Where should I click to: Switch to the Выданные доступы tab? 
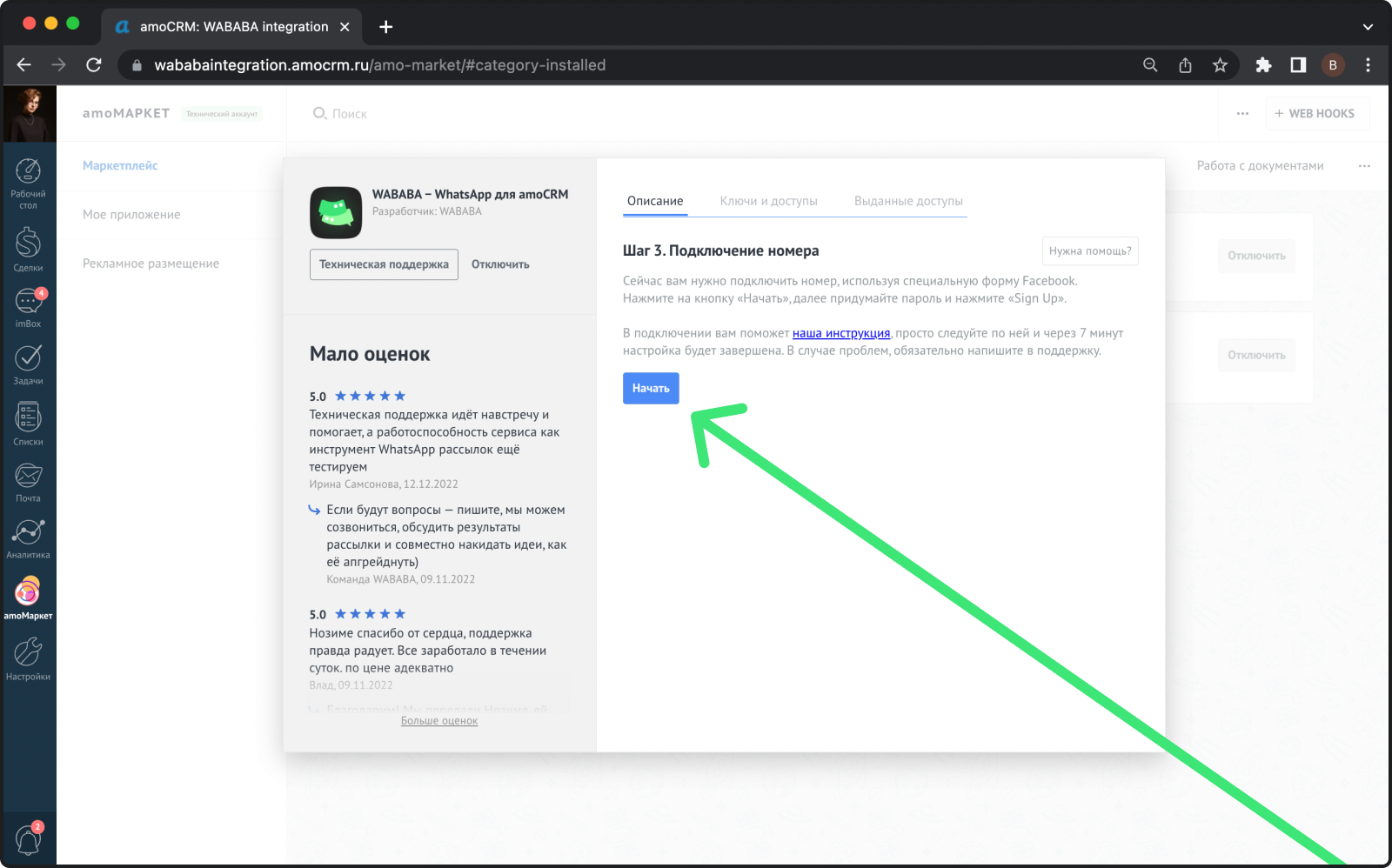tap(908, 201)
